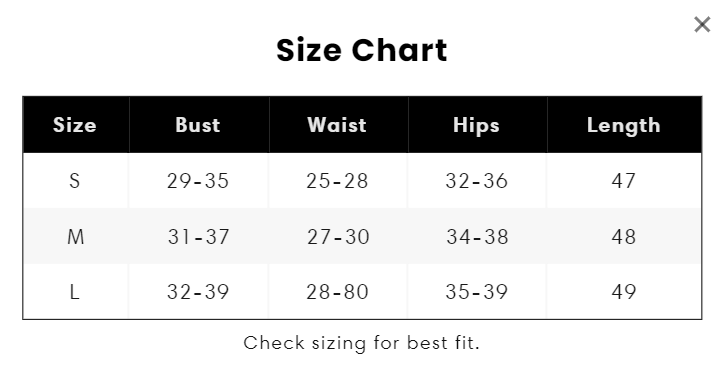The width and height of the screenshot is (721, 370).
Task: Click the Size column header
Action: tap(75, 125)
